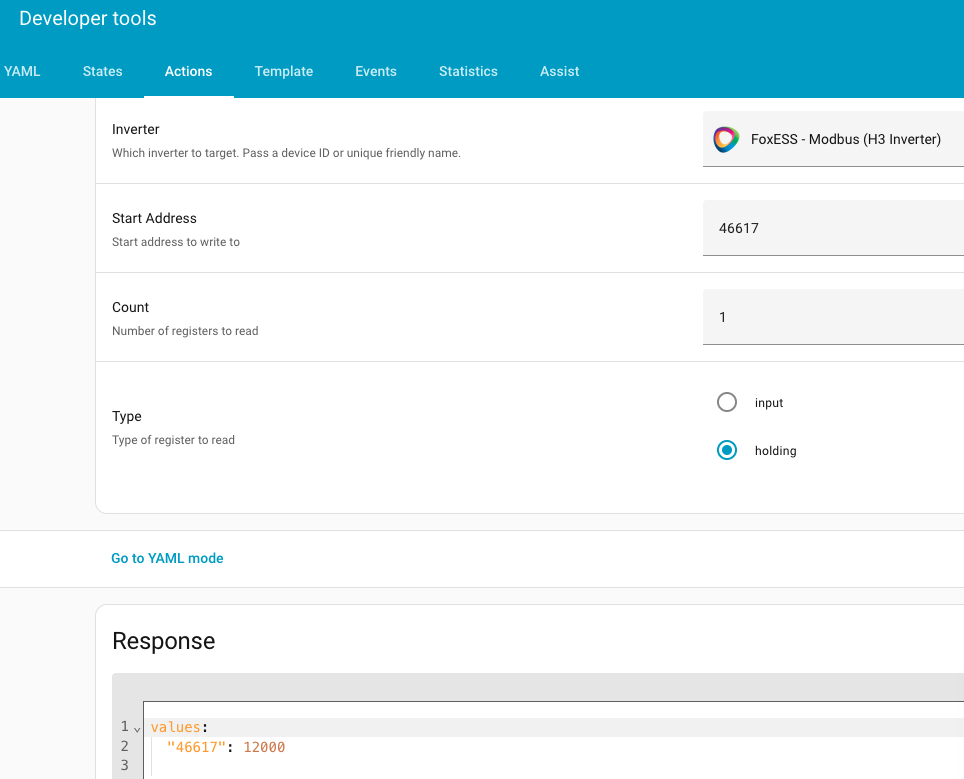Open the States tab

coord(102,71)
